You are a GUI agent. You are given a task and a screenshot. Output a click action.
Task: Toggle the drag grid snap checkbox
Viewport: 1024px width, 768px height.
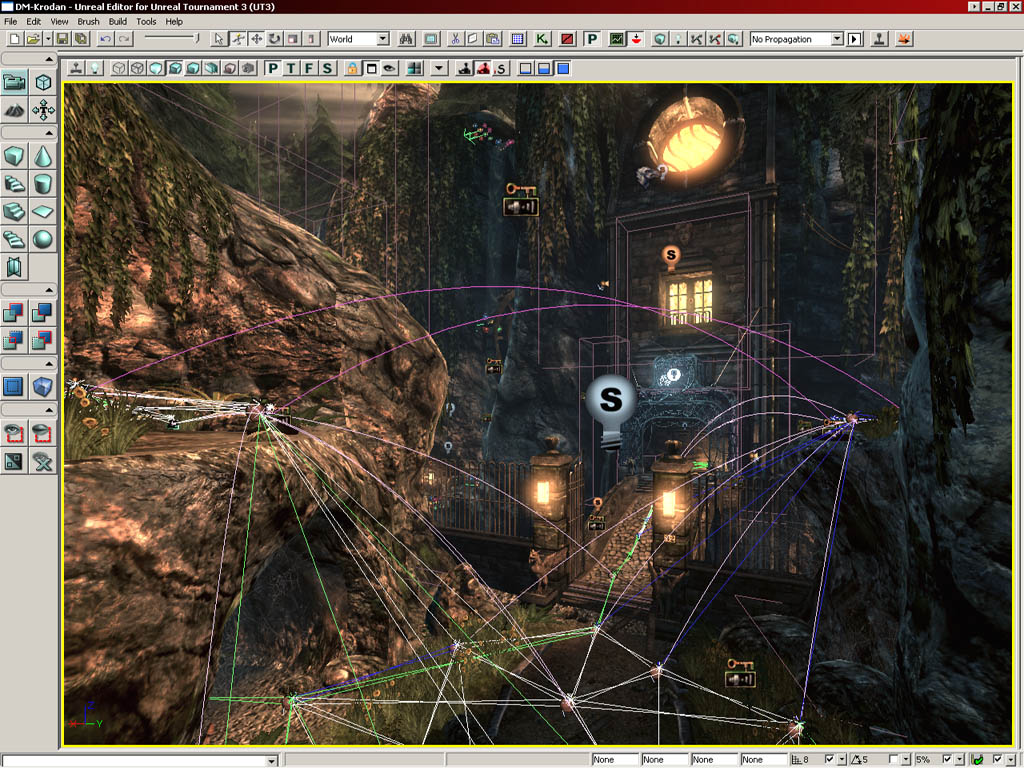828,760
